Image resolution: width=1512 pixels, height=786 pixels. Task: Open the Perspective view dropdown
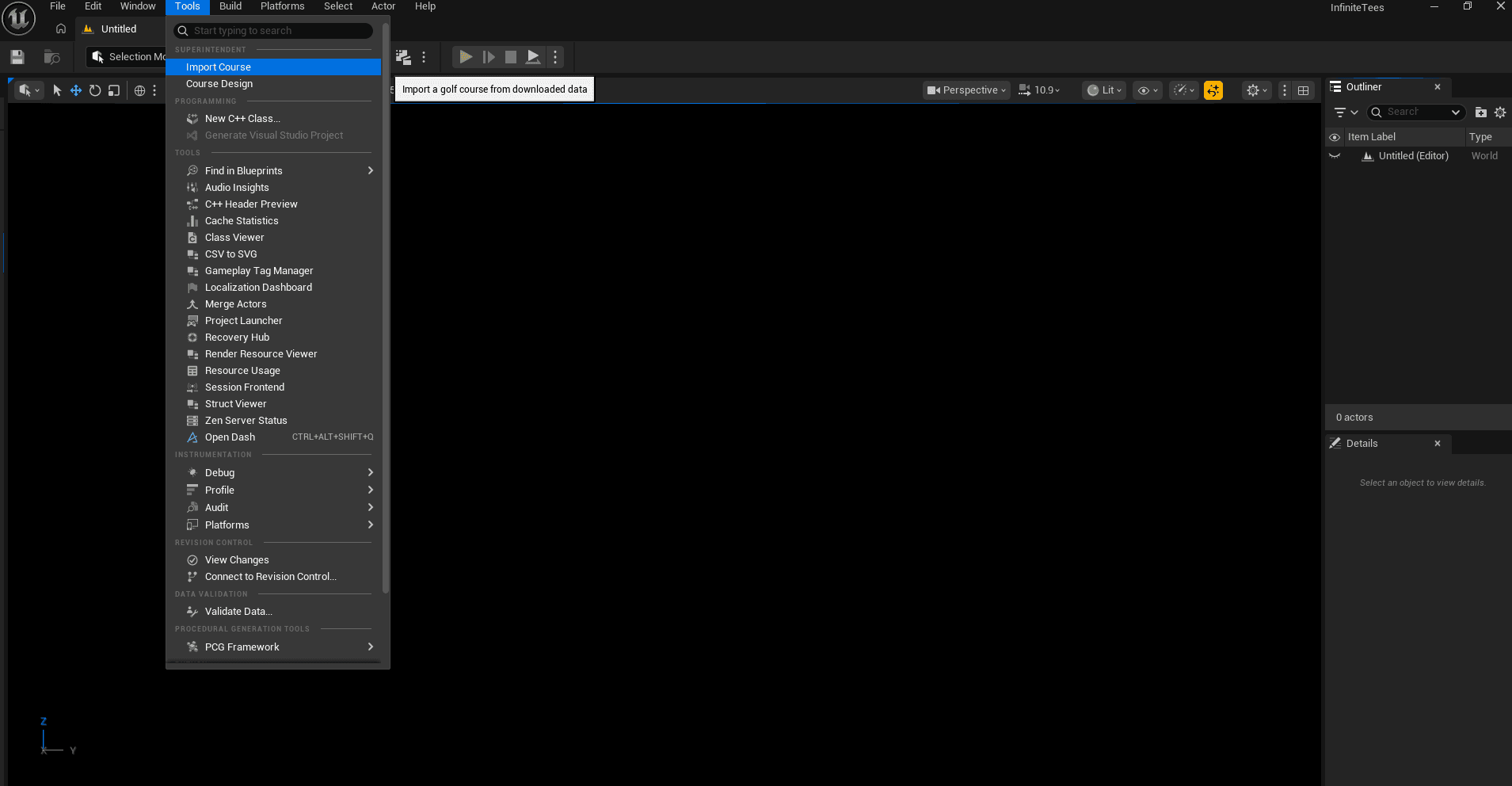[965, 90]
